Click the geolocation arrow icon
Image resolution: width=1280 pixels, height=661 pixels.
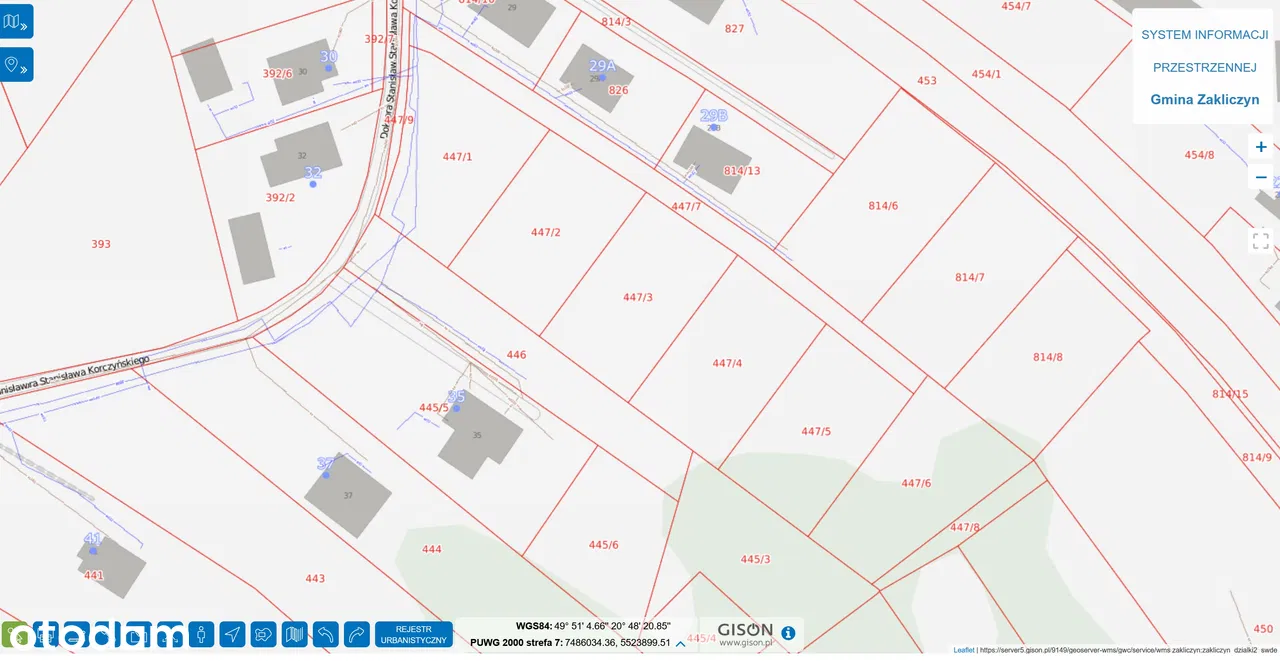233,634
